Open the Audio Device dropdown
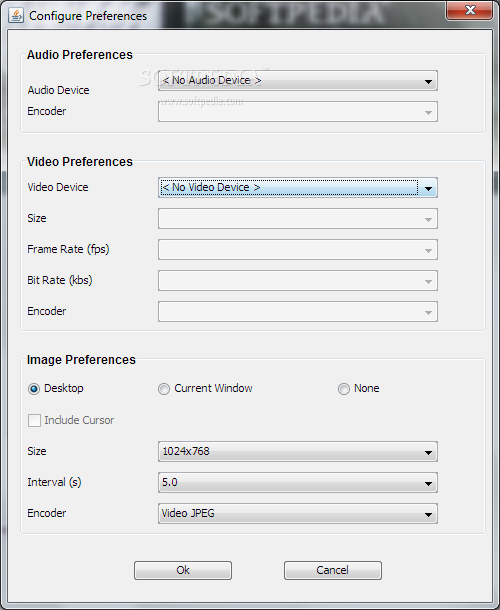500x610 pixels. 298,81
